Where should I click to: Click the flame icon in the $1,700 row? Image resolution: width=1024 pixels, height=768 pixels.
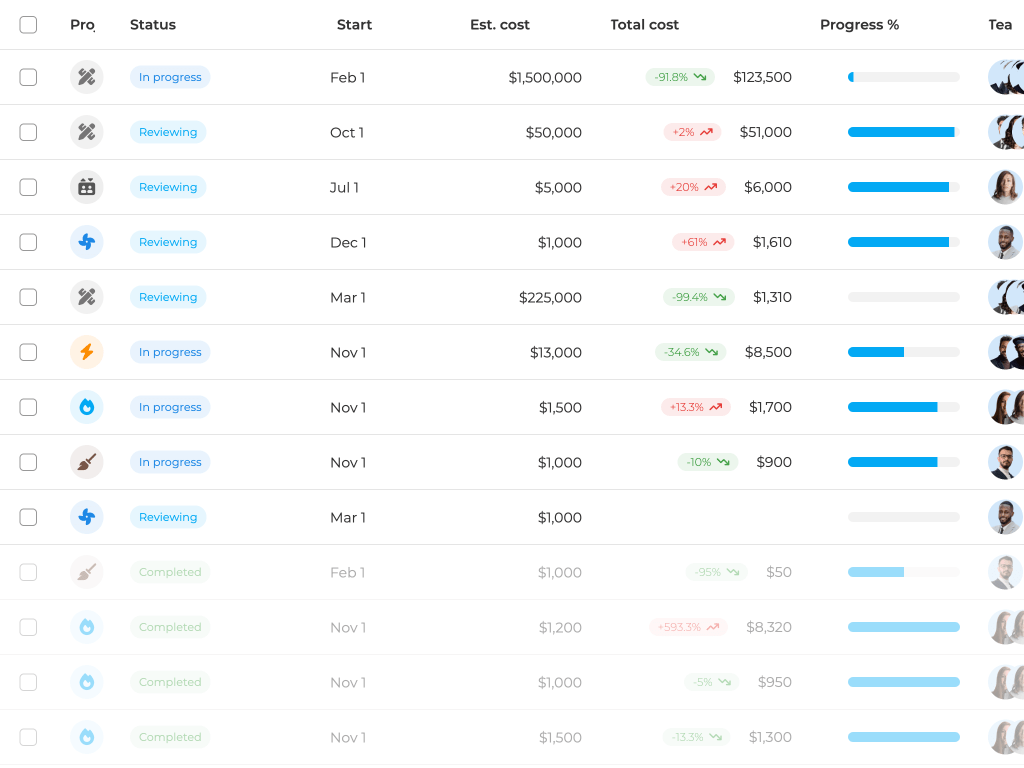(87, 407)
